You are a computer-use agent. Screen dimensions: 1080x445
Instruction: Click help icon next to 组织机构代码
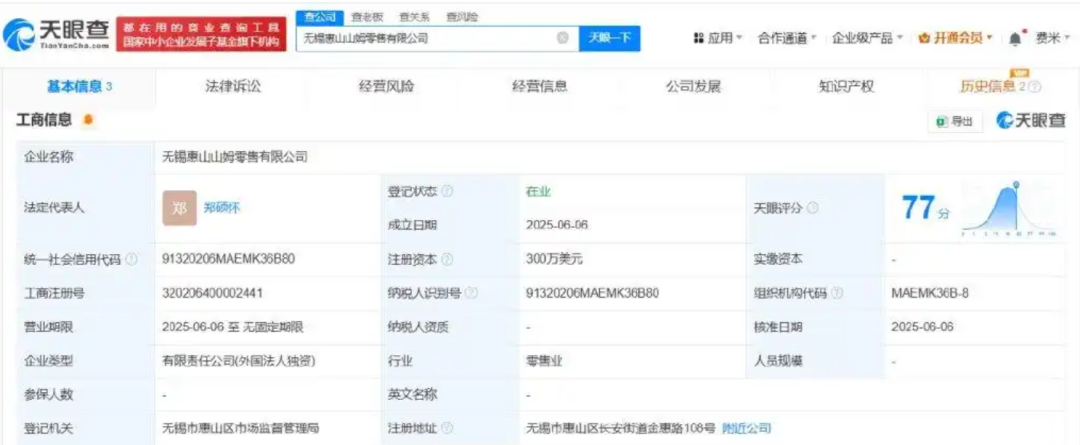coord(837,293)
